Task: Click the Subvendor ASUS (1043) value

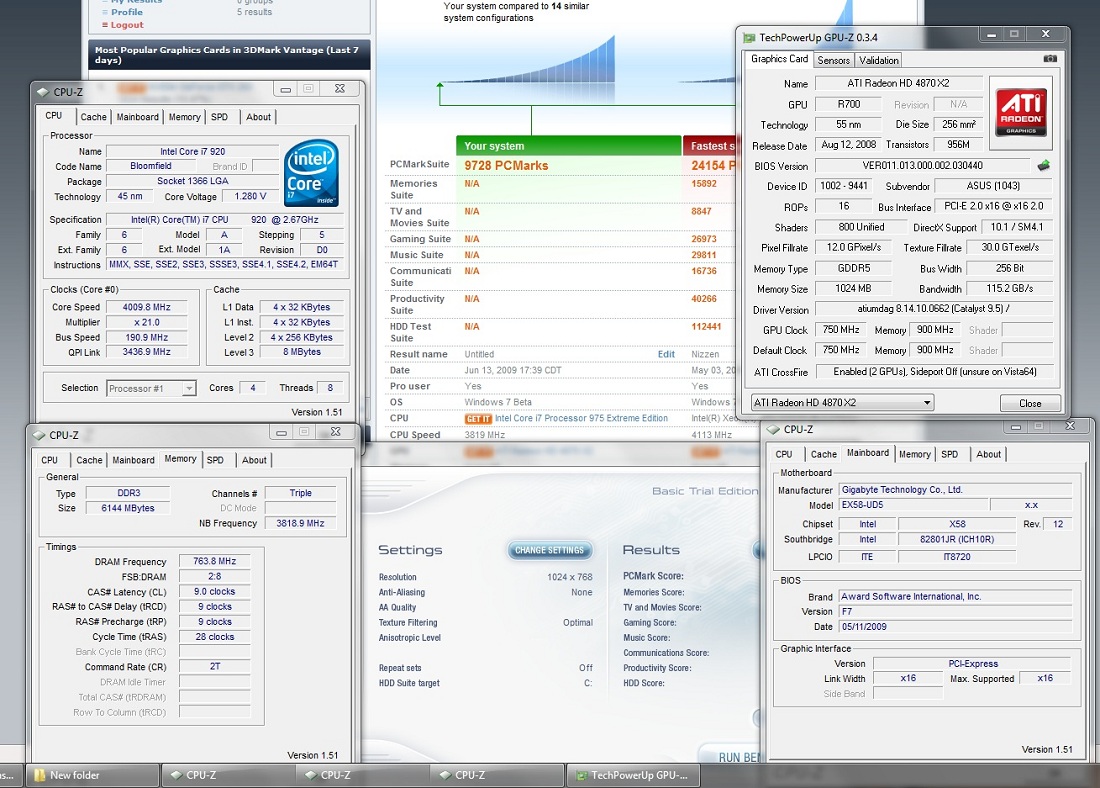Action: [x=993, y=186]
